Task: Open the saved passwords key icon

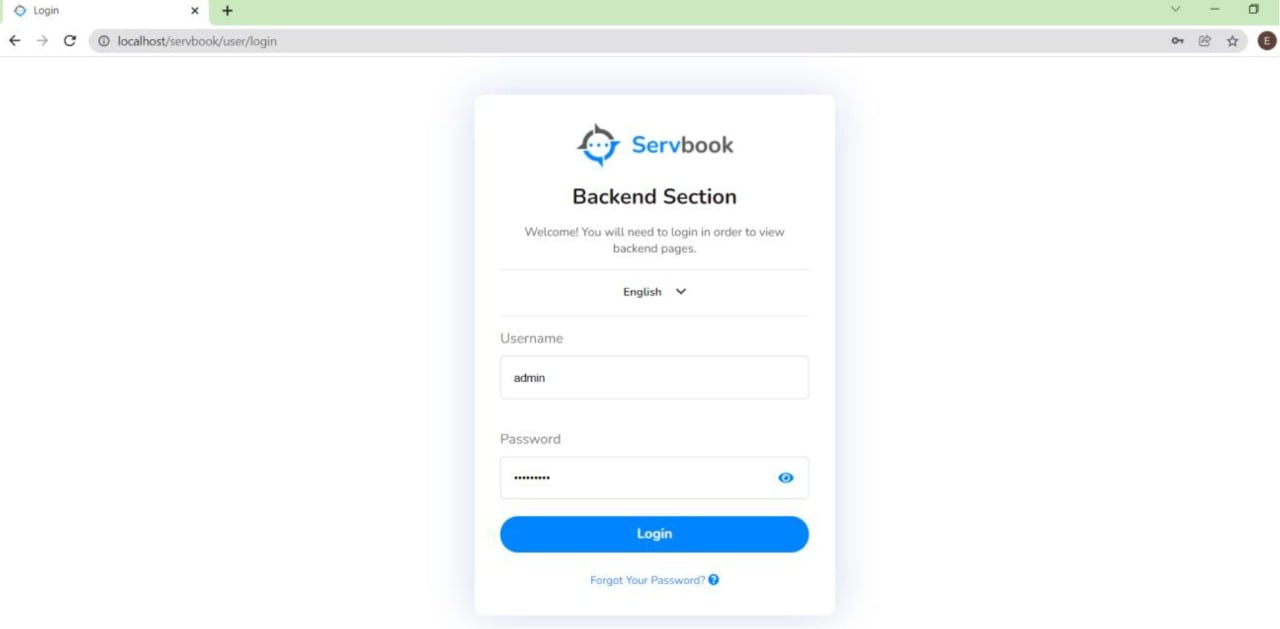Action: pyautogui.click(x=1178, y=41)
